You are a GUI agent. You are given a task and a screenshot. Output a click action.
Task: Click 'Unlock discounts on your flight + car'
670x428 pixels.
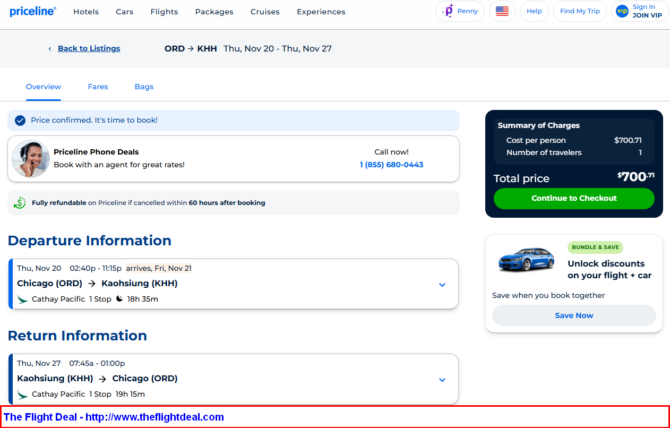click(609, 270)
